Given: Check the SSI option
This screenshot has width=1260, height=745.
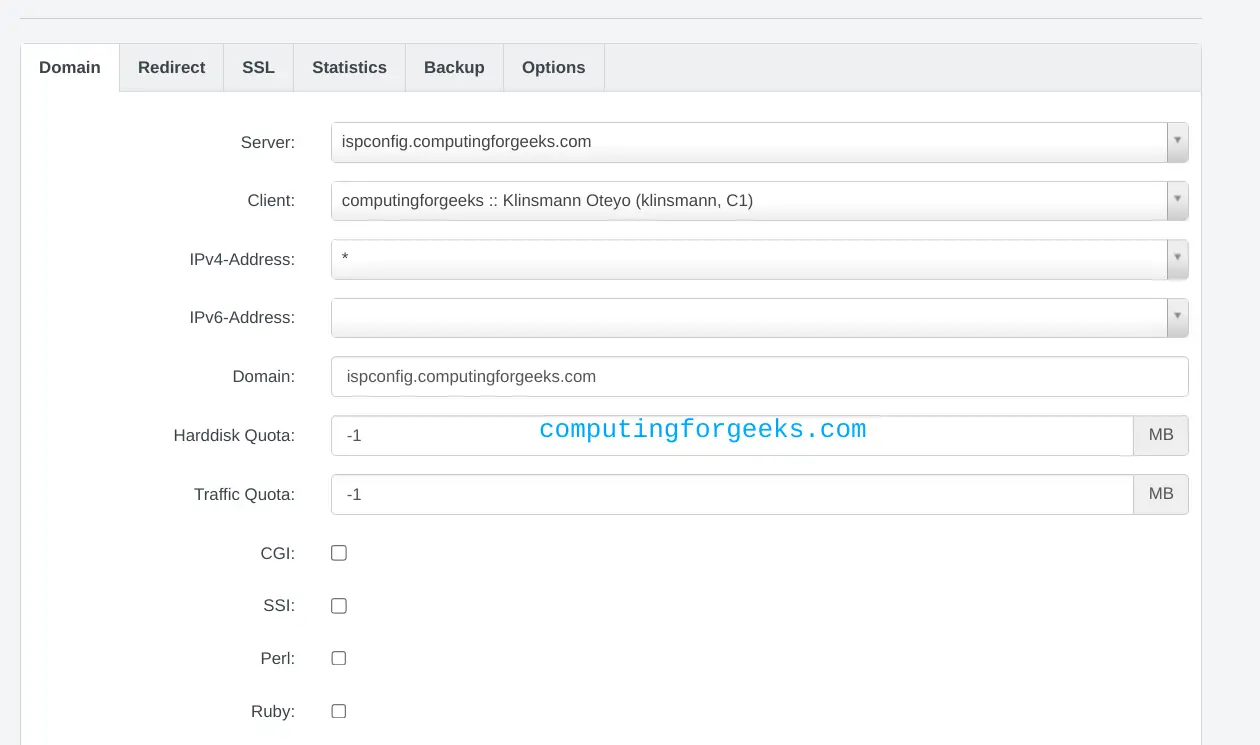Looking at the screenshot, I should [338, 605].
